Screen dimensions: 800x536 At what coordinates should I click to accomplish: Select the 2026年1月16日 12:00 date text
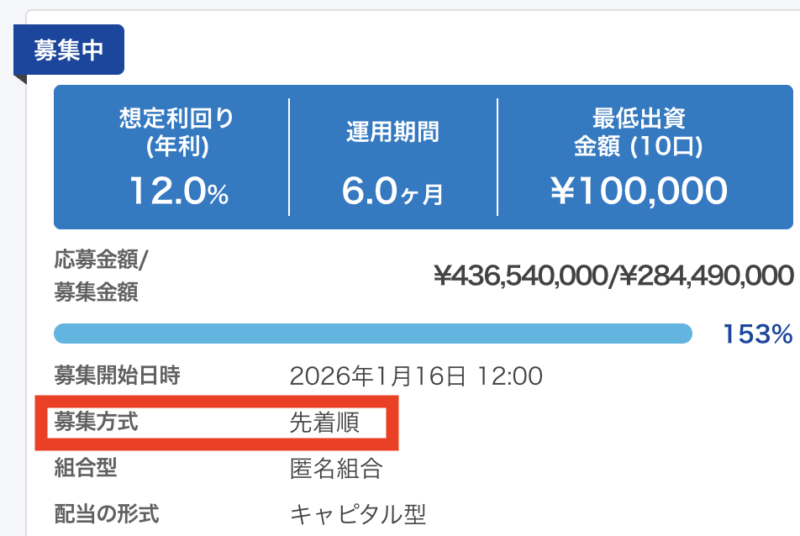[415, 377]
